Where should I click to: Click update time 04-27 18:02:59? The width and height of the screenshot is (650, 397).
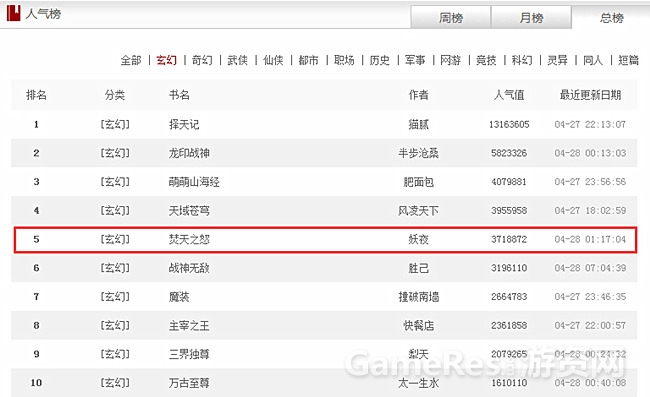coord(590,211)
